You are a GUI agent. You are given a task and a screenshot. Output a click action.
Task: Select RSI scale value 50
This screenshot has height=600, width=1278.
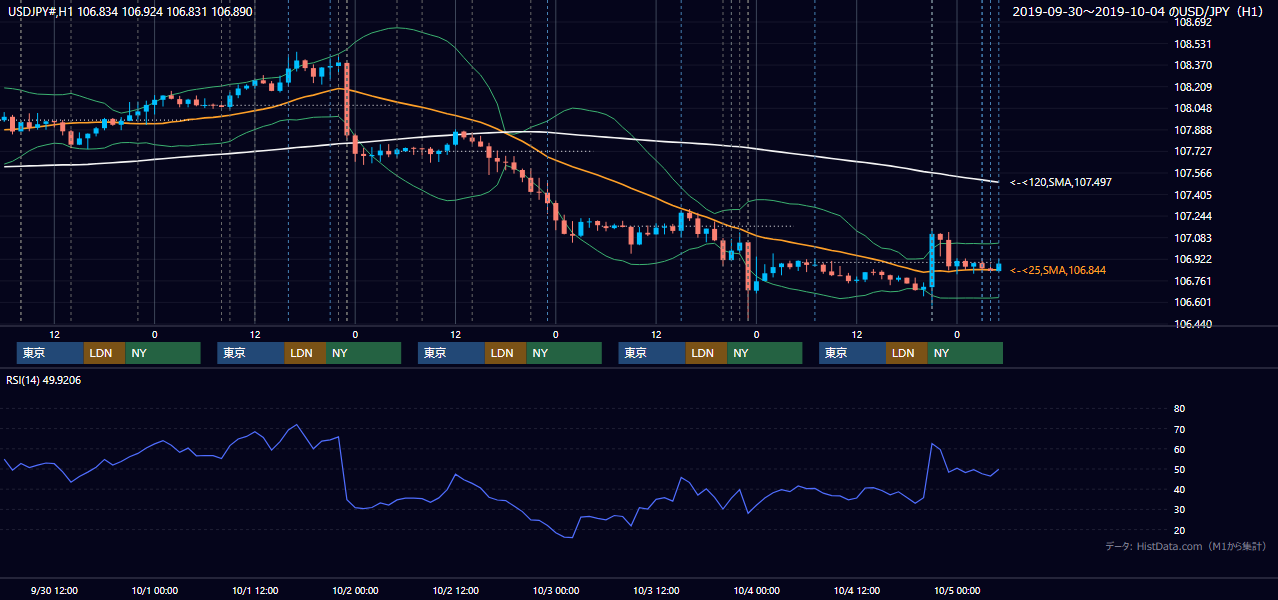[x=1179, y=469]
